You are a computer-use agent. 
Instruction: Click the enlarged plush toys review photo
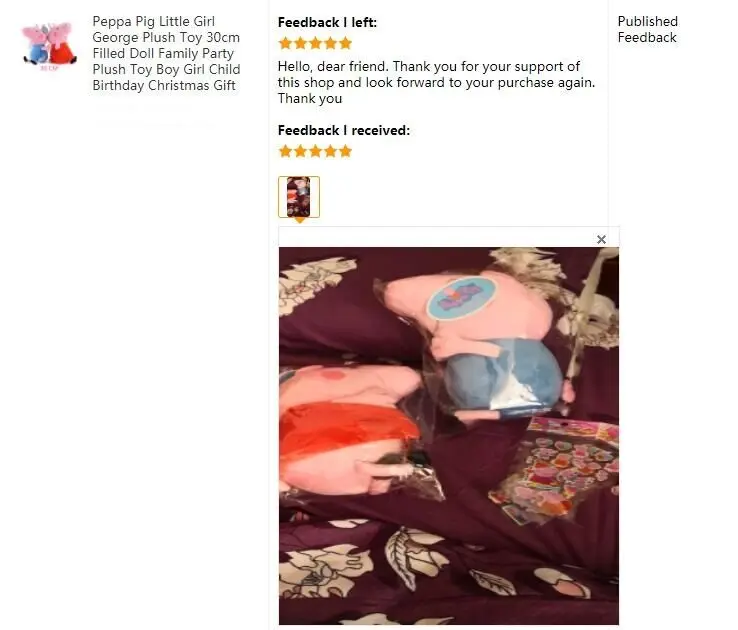coord(449,436)
